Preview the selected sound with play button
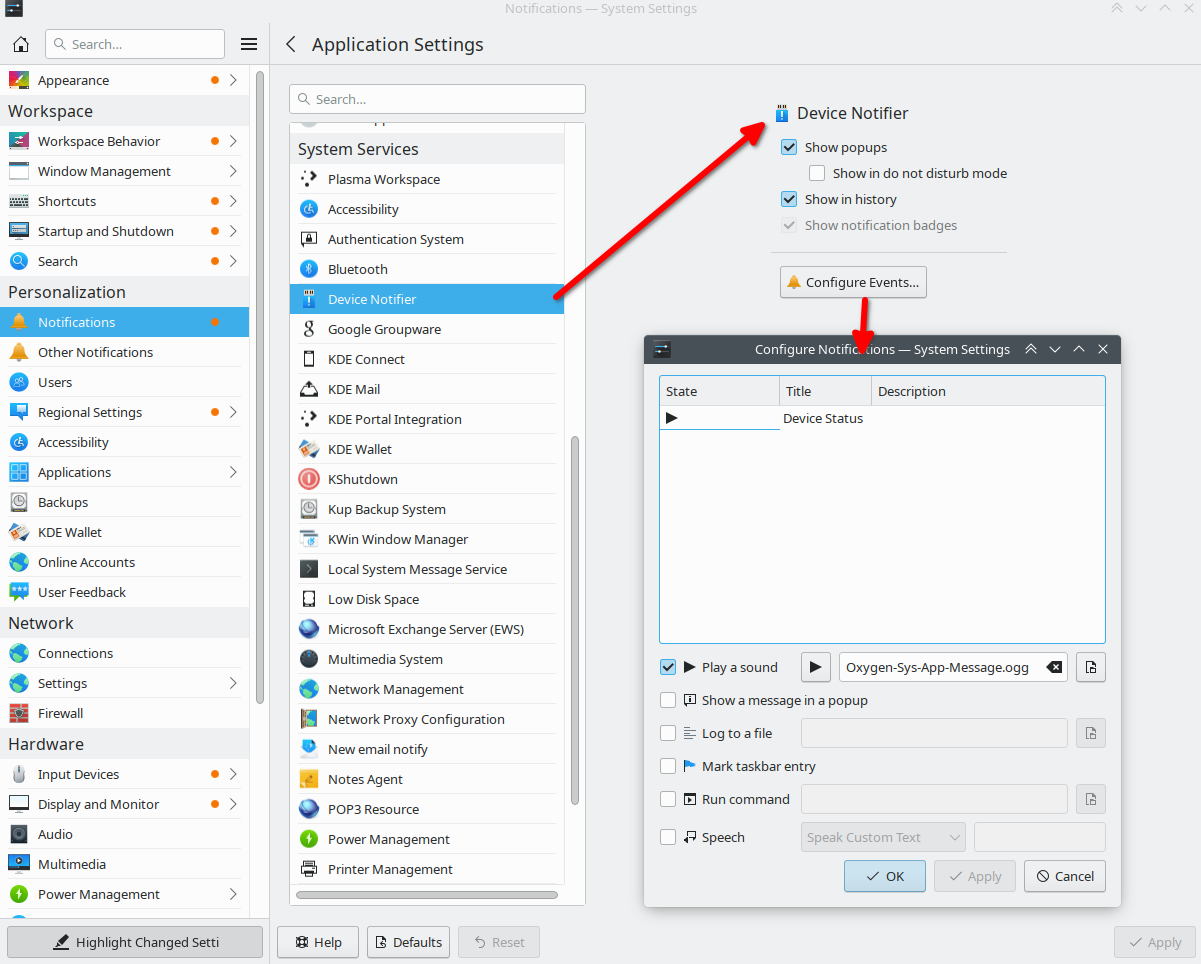This screenshot has height=964, width=1201. (816, 667)
